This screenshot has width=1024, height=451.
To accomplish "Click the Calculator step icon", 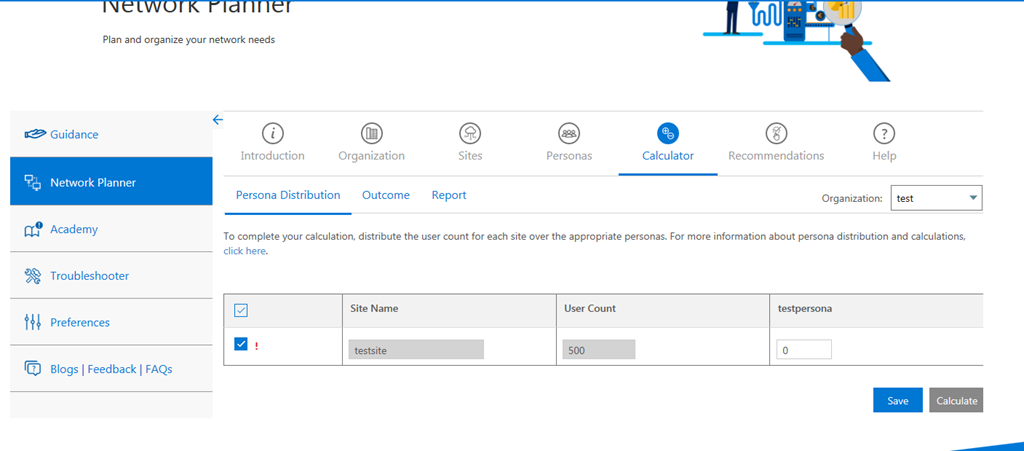I will point(668,134).
